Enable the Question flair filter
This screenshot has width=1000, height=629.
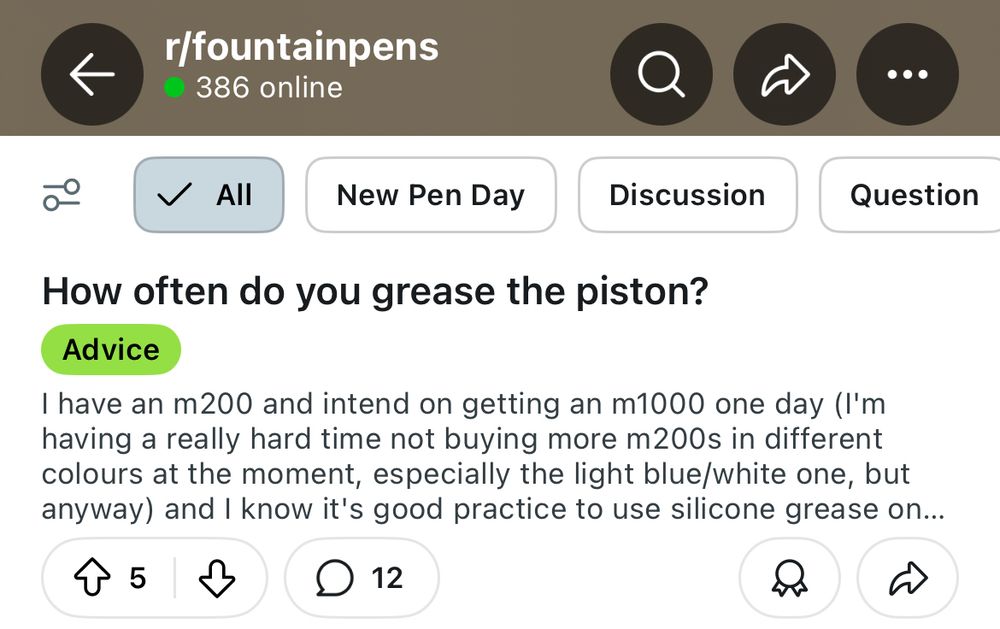pyautogui.click(x=913, y=195)
